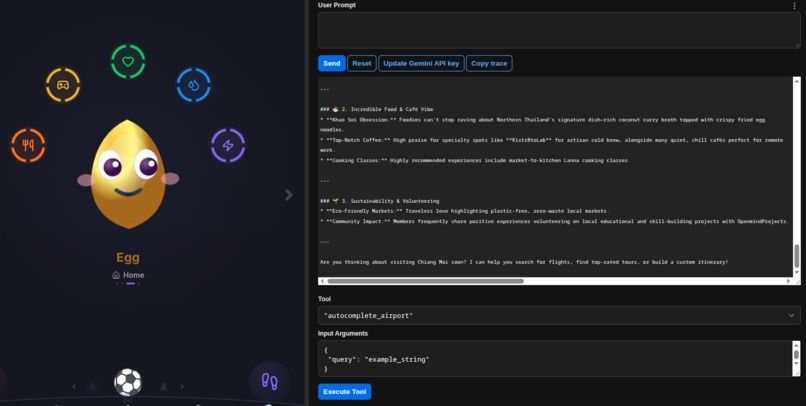Click the Copy trace button
806x406 pixels.
[489, 63]
